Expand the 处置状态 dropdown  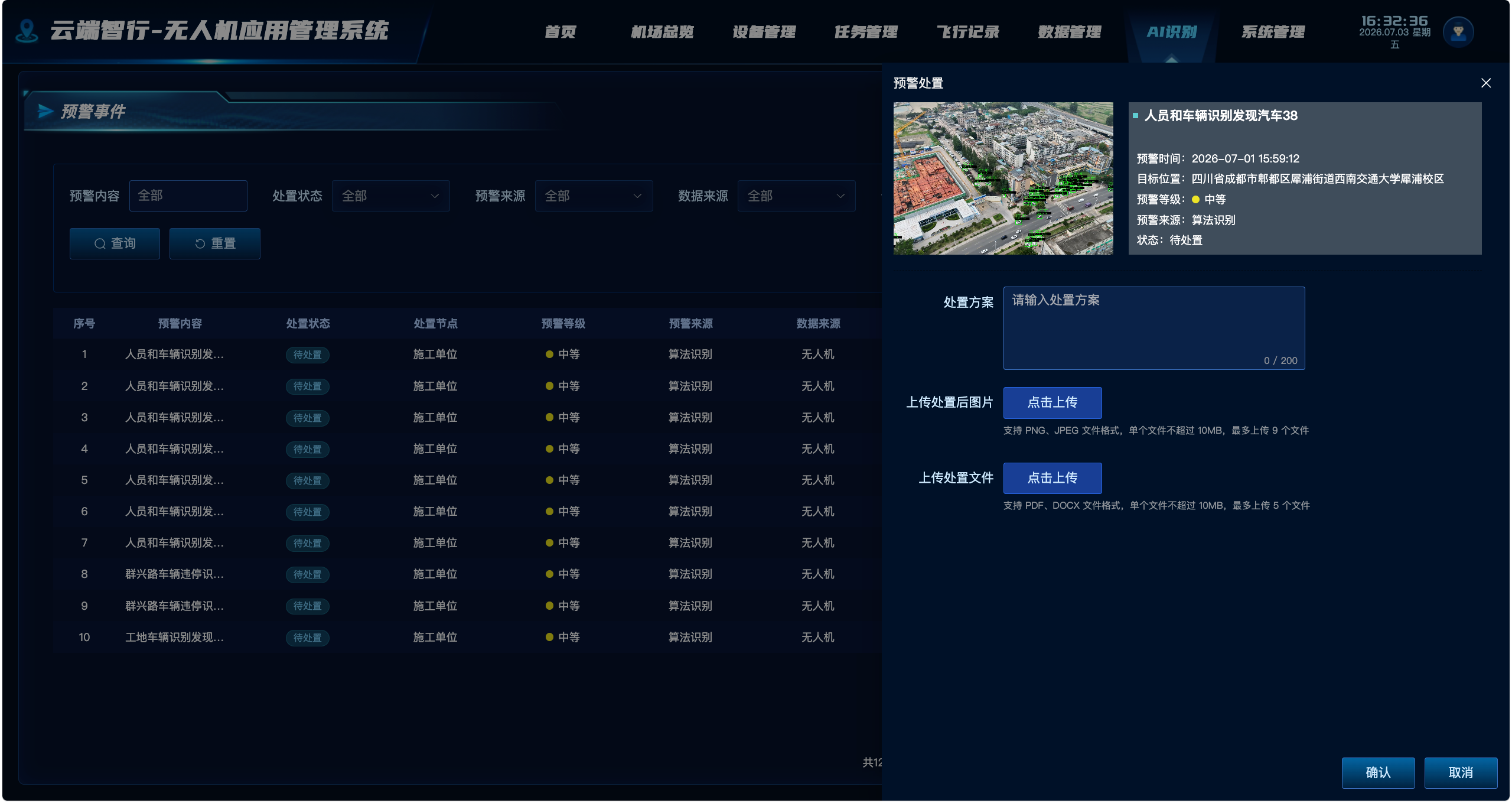(x=391, y=196)
